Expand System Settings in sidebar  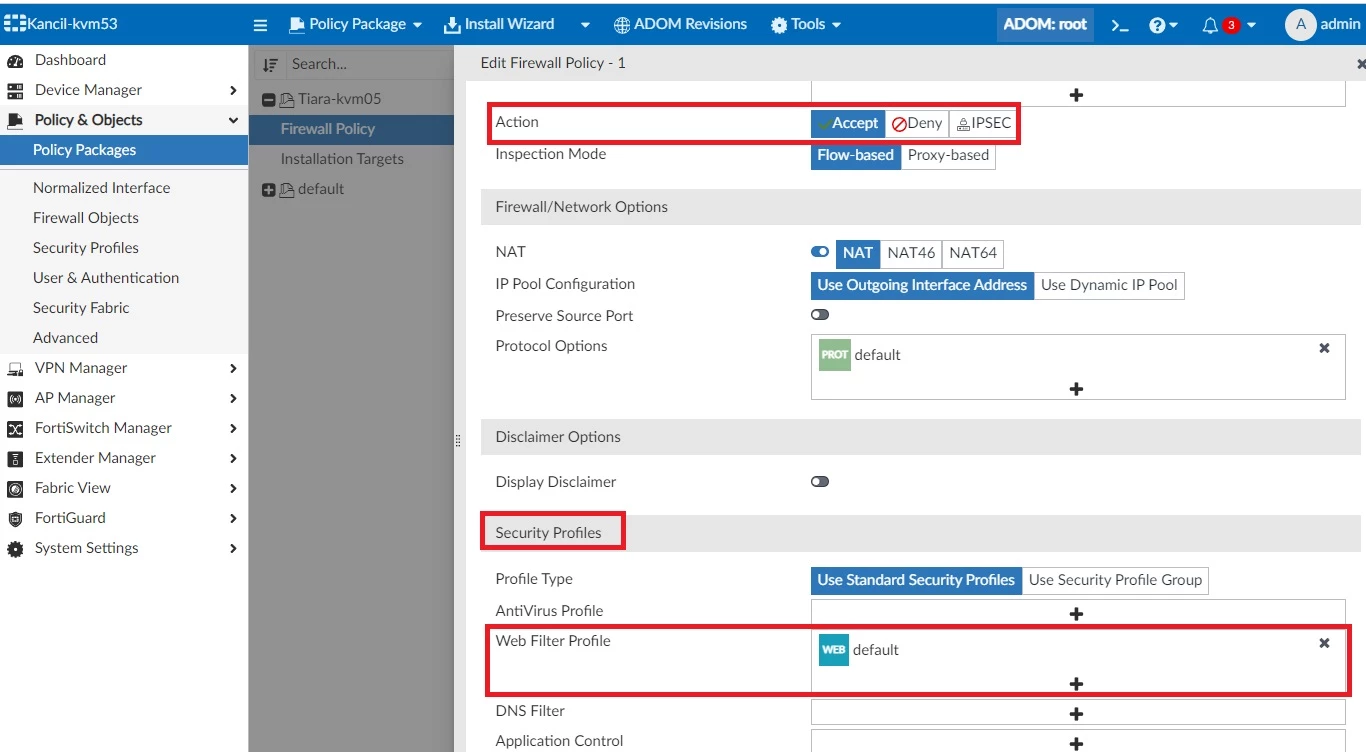[x=233, y=548]
